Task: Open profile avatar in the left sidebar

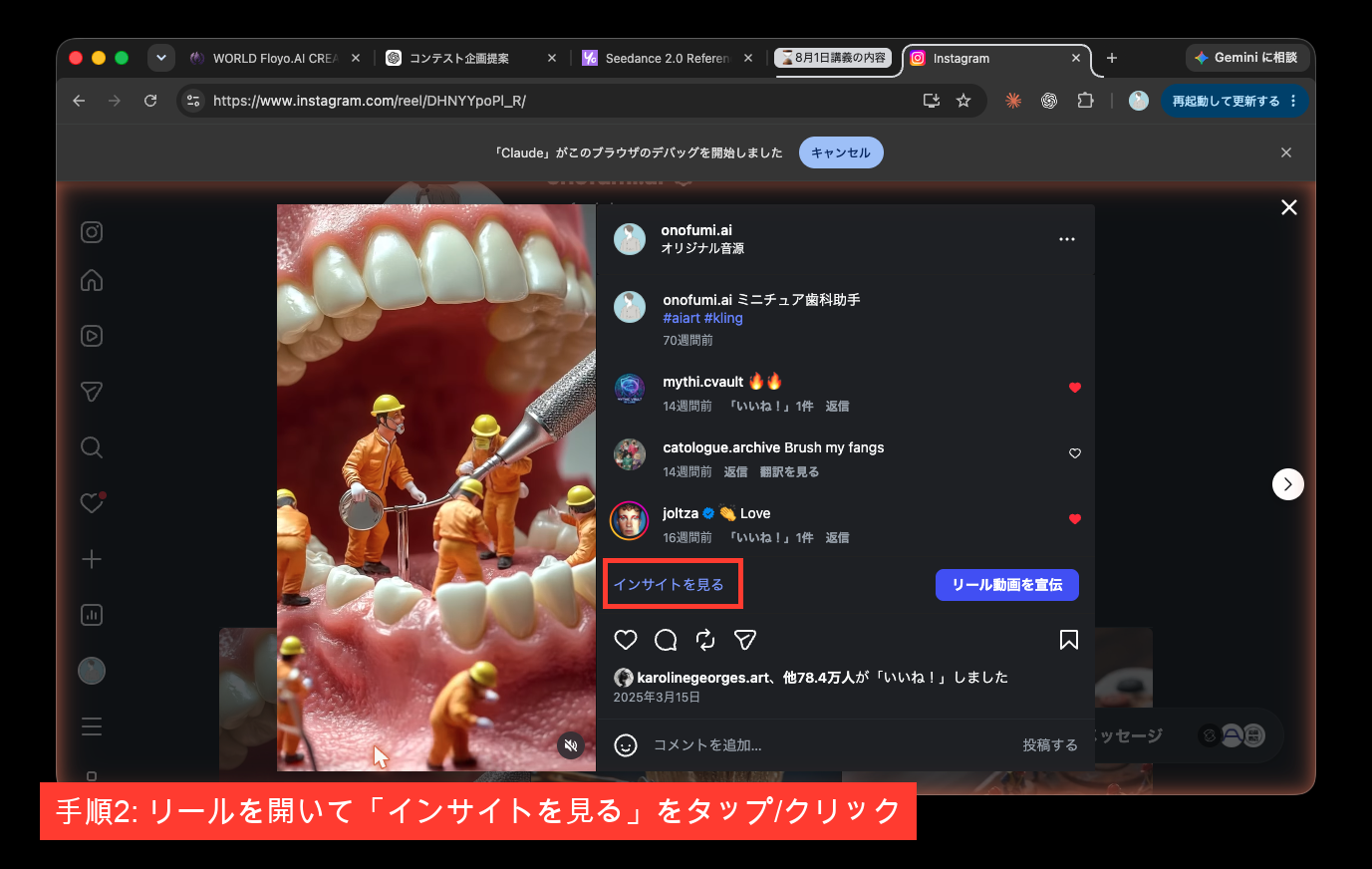Action: pyautogui.click(x=92, y=671)
